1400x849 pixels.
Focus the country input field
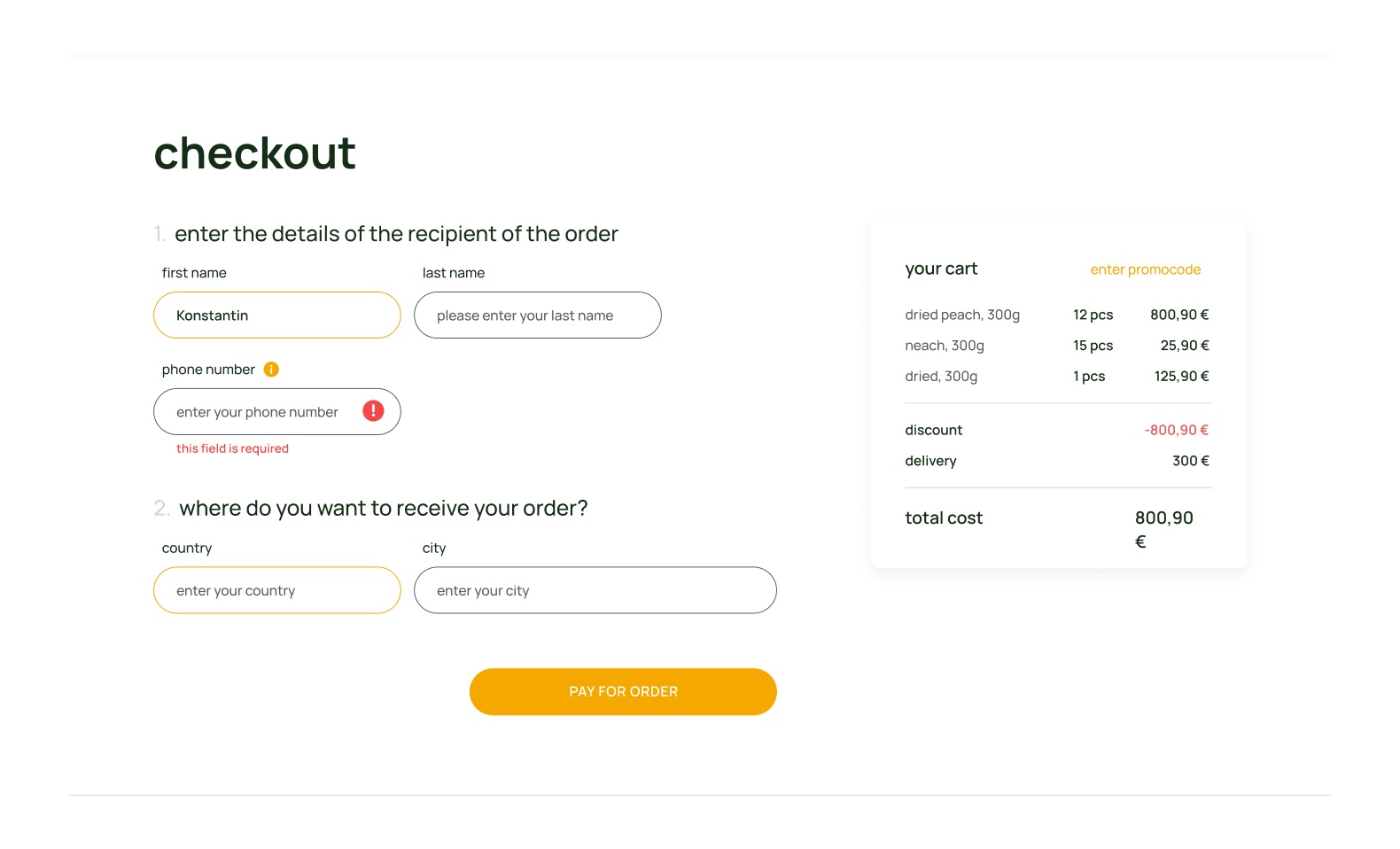pyautogui.click(x=277, y=590)
